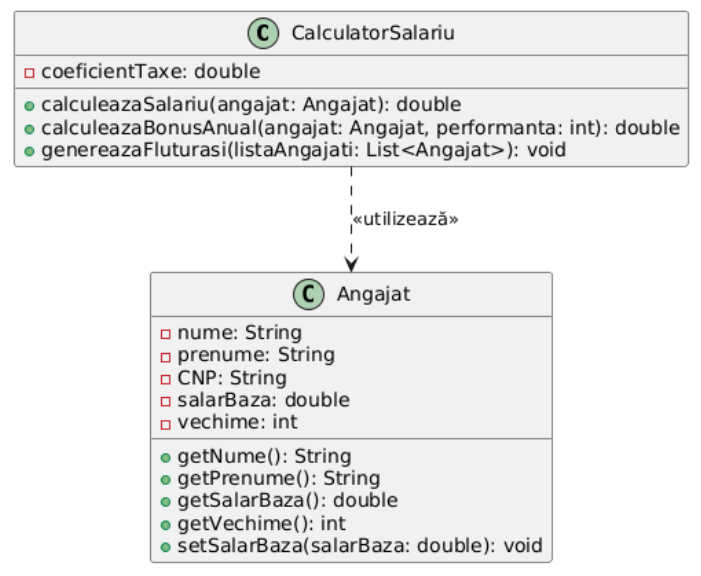Select the prenume: String attribute
701x576 pixels.
point(256,355)
